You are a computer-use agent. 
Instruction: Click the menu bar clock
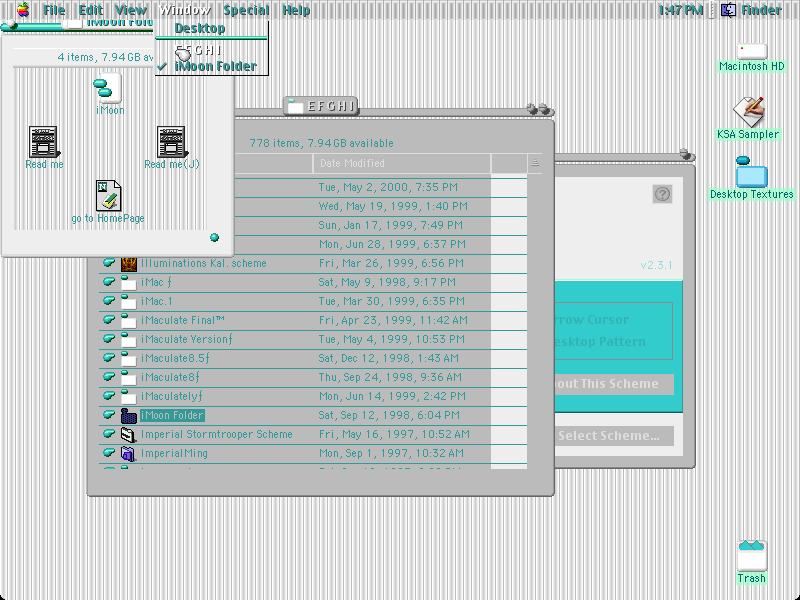point(681,10)
